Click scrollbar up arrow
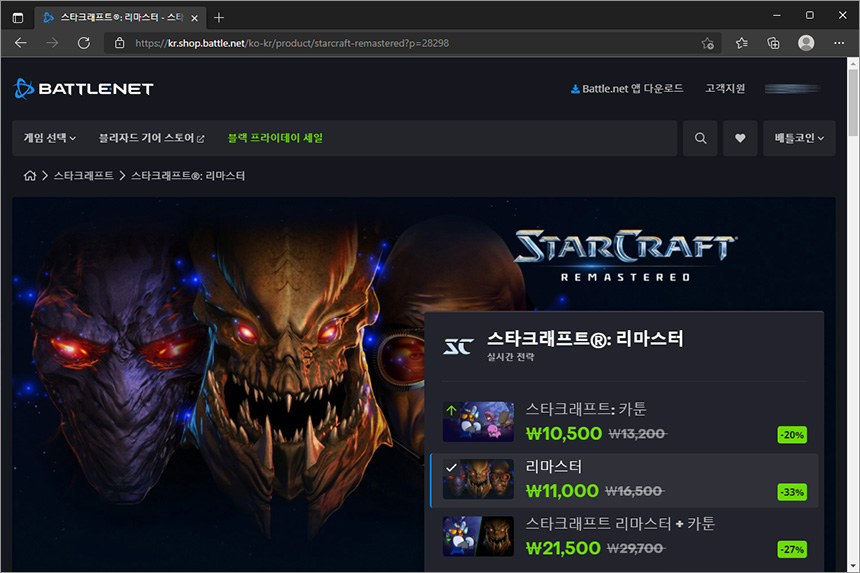This screenshot has width=860, height=573. (853, 63)
